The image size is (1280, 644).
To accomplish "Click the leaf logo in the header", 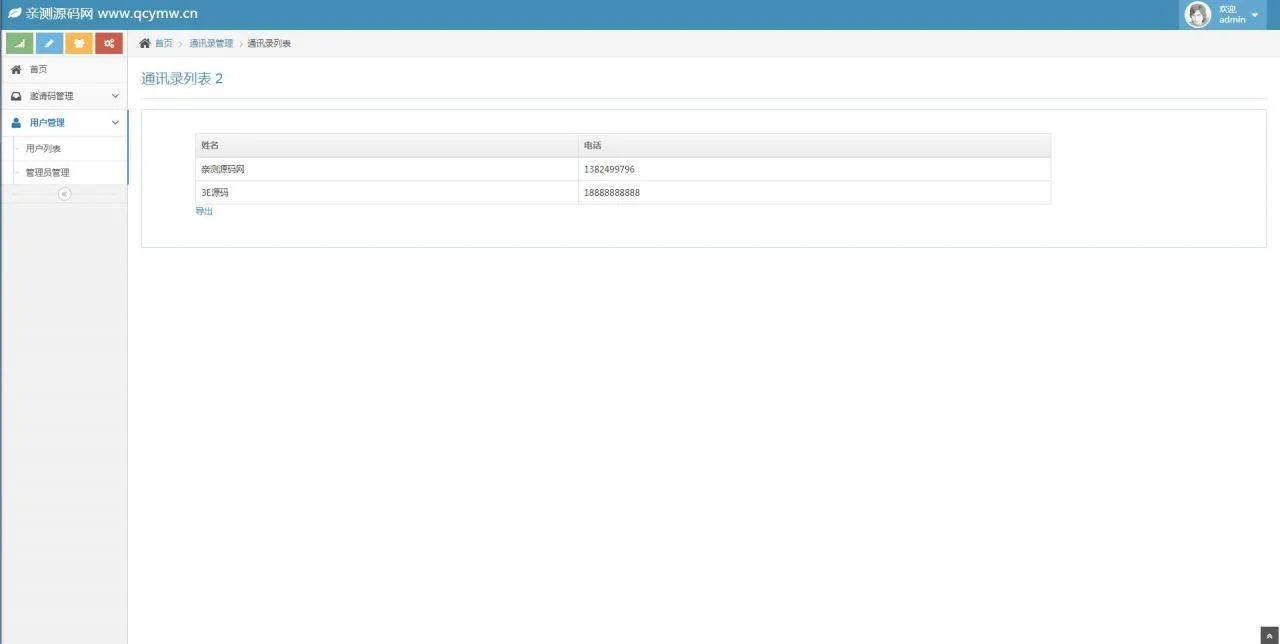I will click(x=14, y=14).
